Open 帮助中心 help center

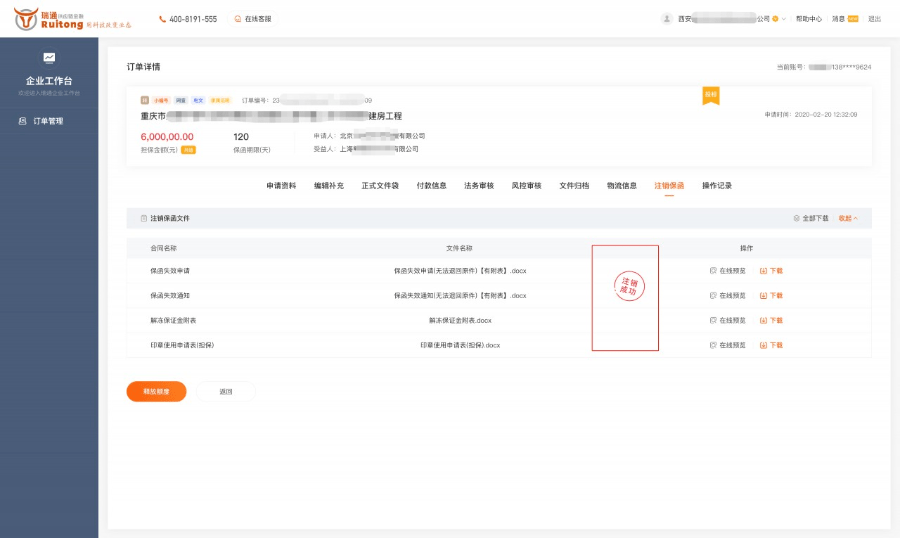point(809,19)
